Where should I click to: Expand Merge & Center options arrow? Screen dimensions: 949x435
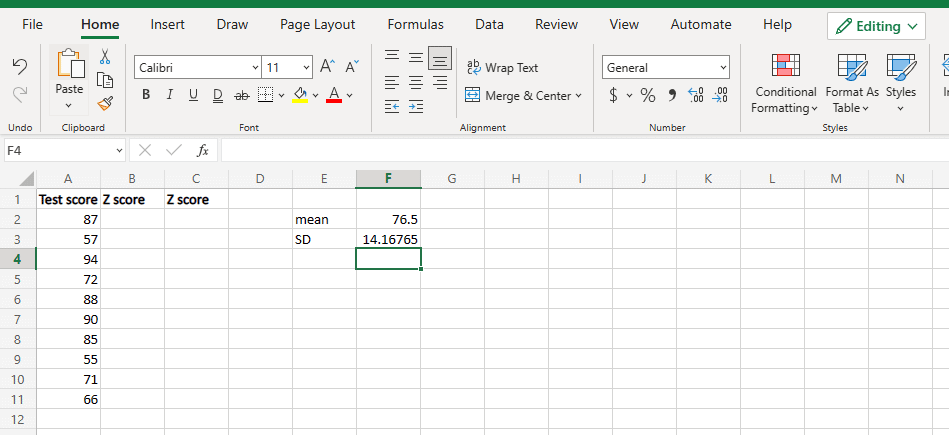(x=578, y=96)
